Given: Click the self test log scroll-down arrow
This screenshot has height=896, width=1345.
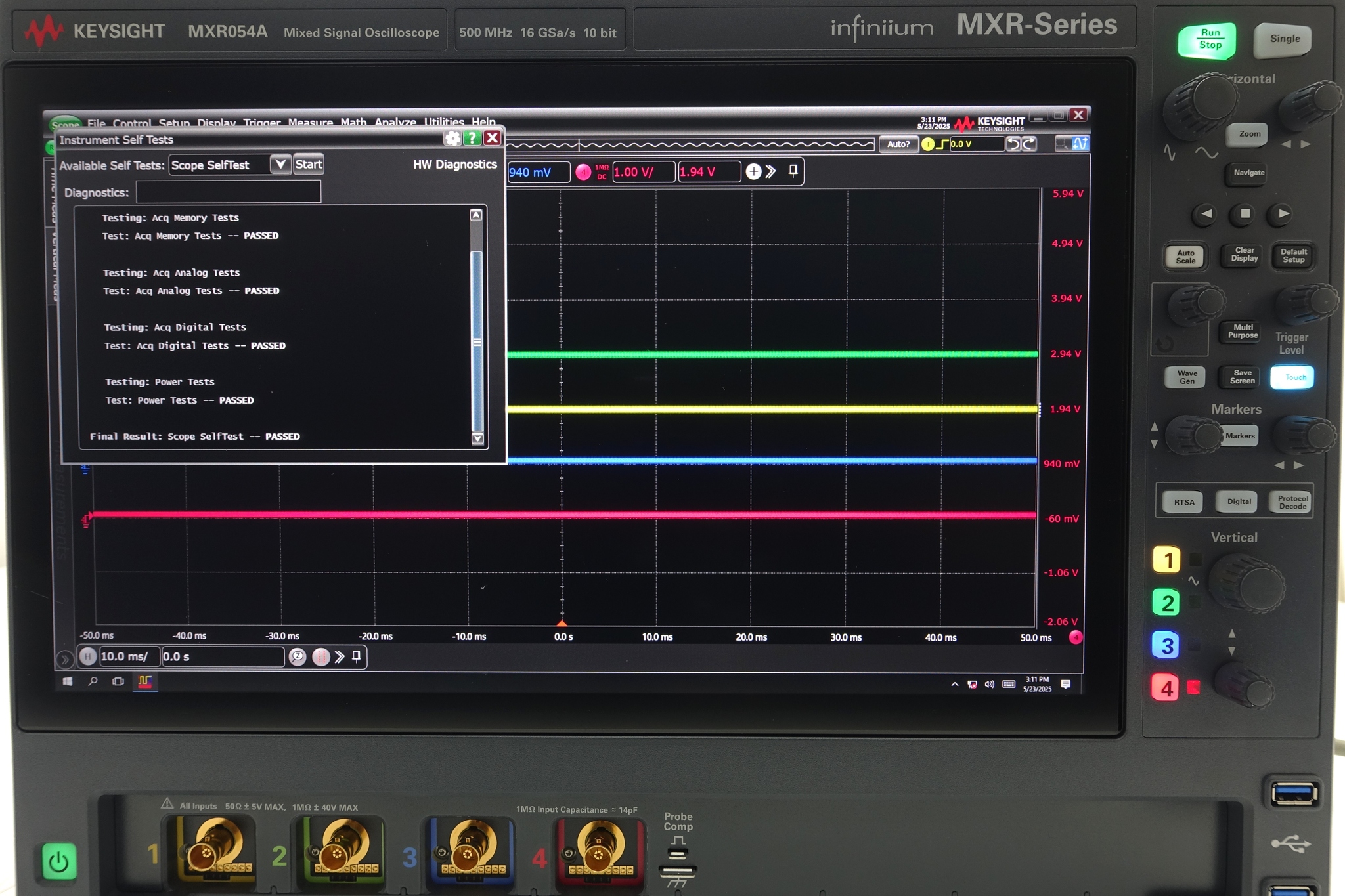Looking at the screenshot, I should [477, 438].
